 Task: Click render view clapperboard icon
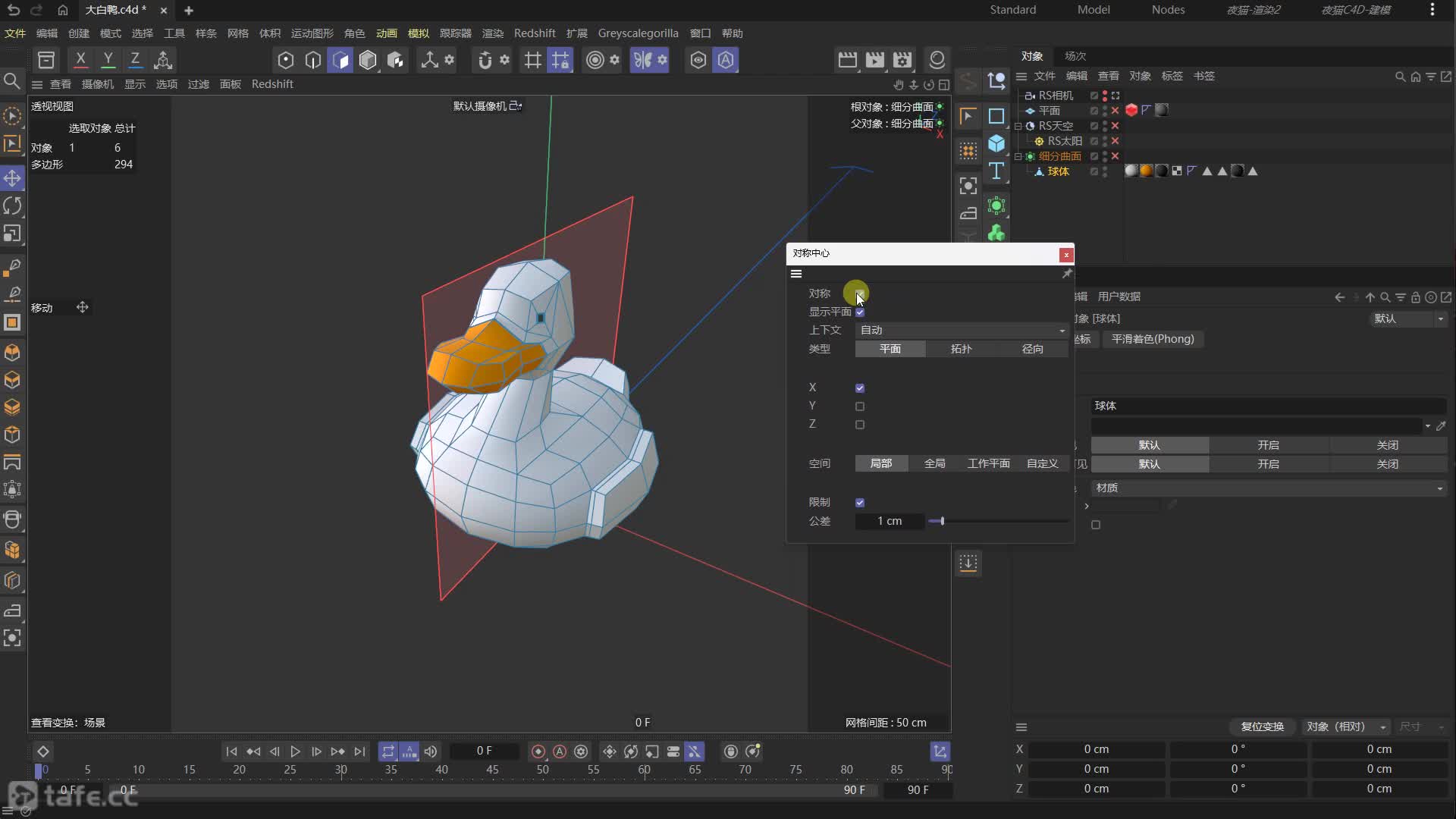[847, 60]
